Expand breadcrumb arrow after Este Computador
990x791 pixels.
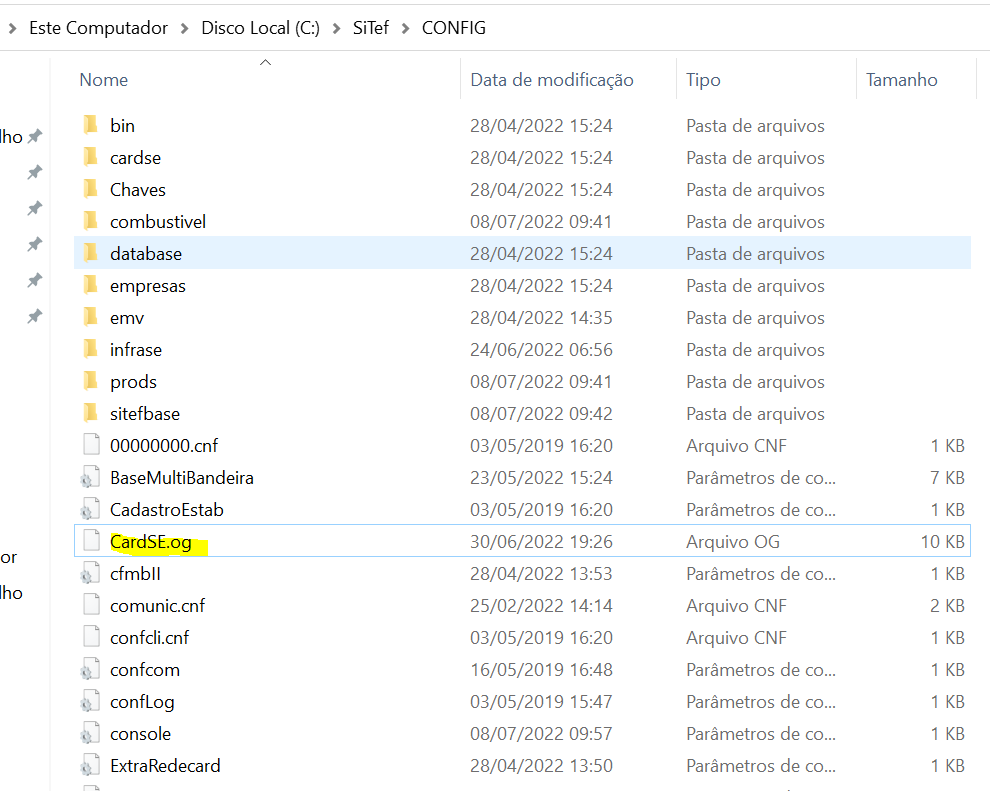[184, 28]
